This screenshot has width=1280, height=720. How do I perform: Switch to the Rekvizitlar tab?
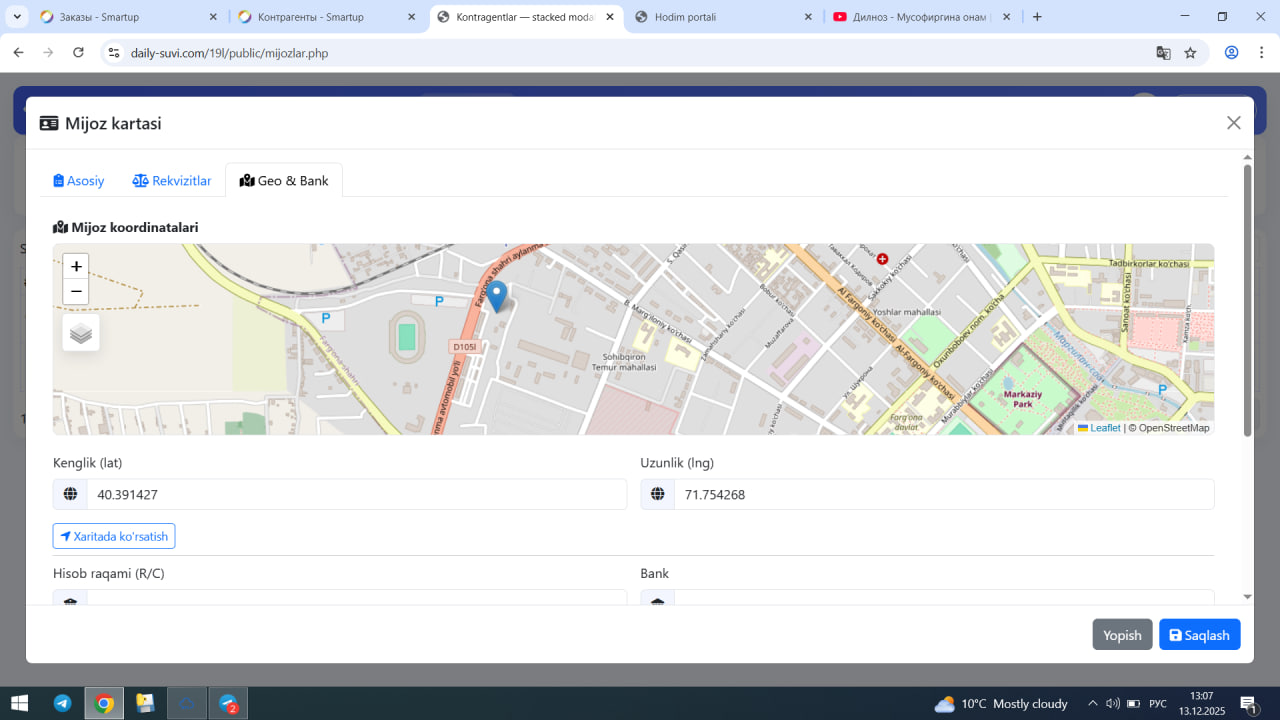(x=172, y=181)
